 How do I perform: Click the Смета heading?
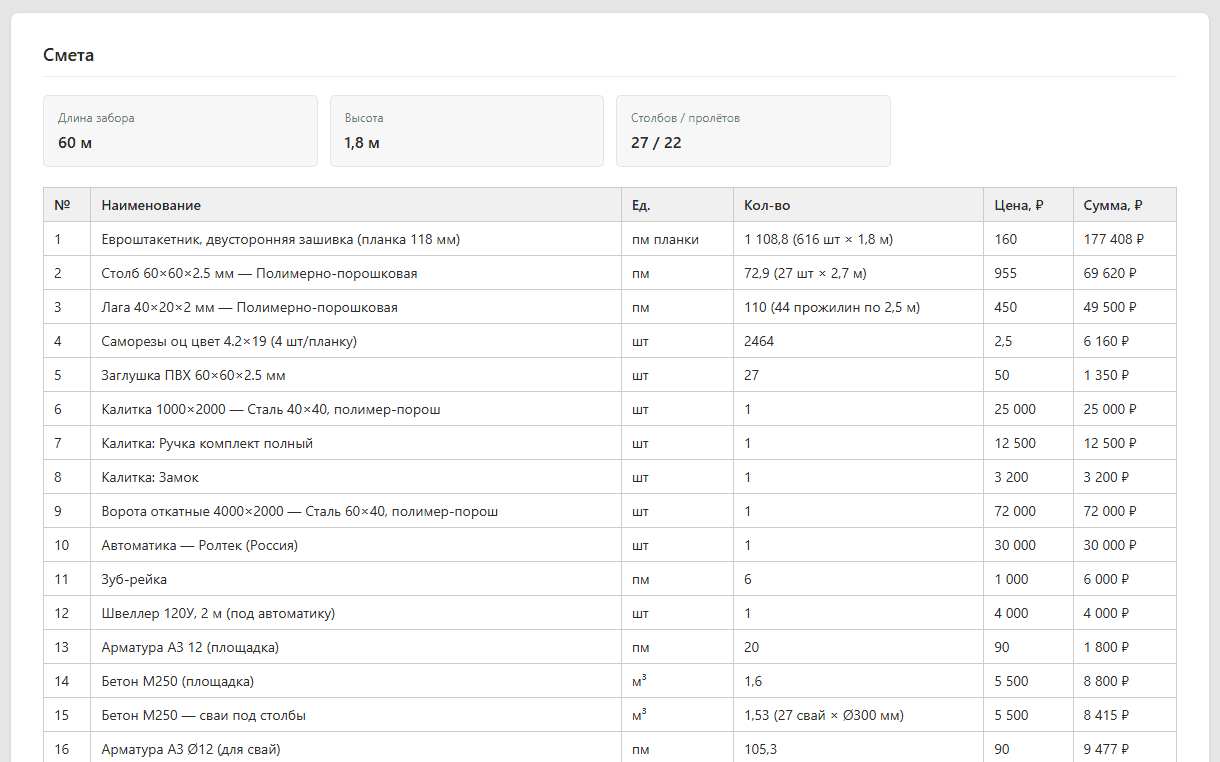[x=68, y=55]
